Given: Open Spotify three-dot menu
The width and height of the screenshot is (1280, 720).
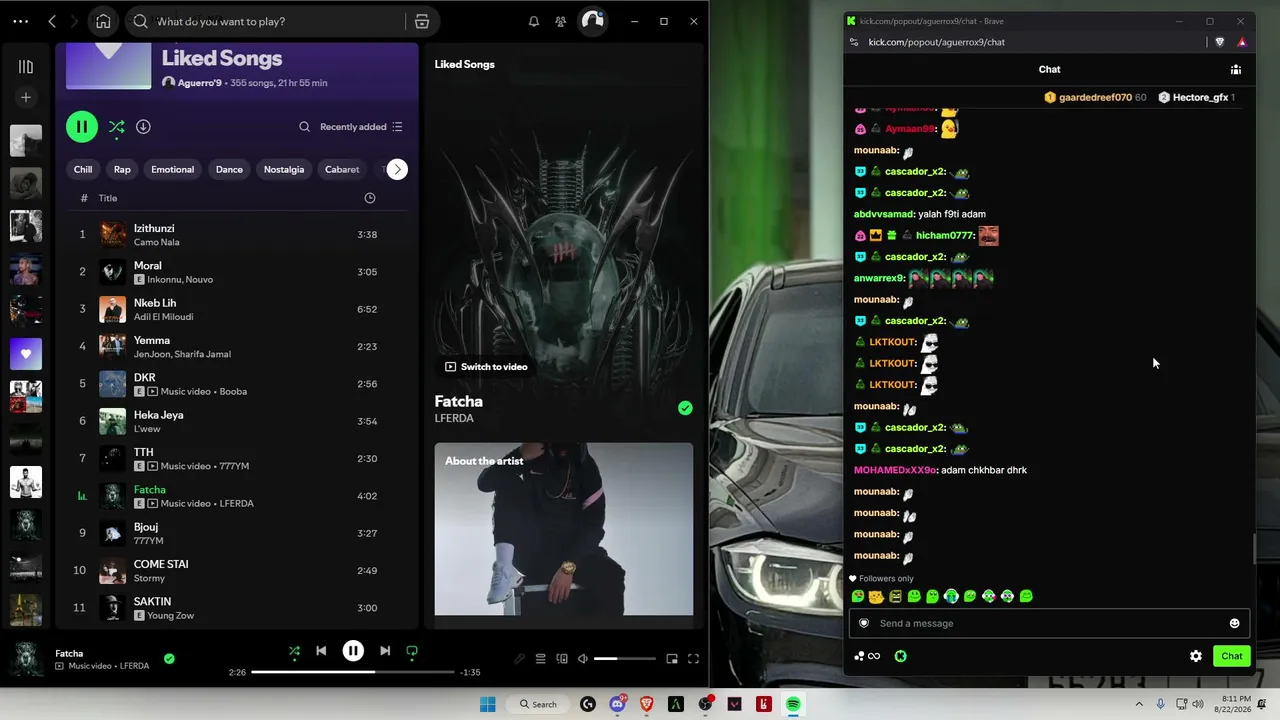Looking at the screenshot, I should pyautogui.click(x=20, y=21).
